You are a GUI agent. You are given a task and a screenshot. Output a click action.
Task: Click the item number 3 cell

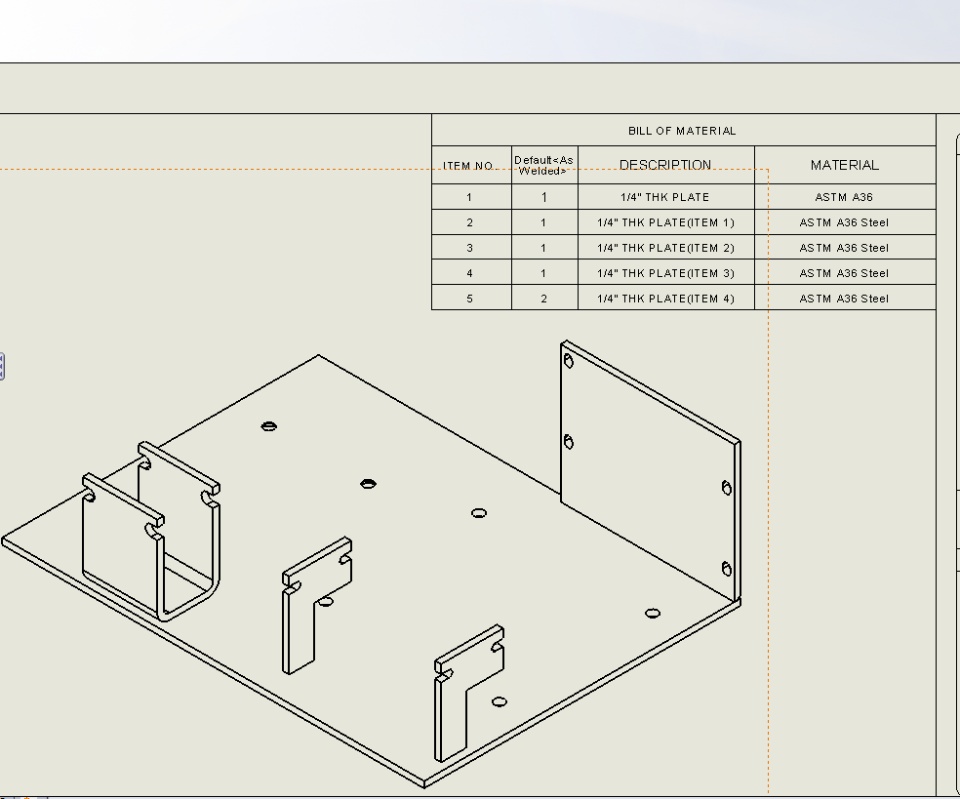point(471,247)
